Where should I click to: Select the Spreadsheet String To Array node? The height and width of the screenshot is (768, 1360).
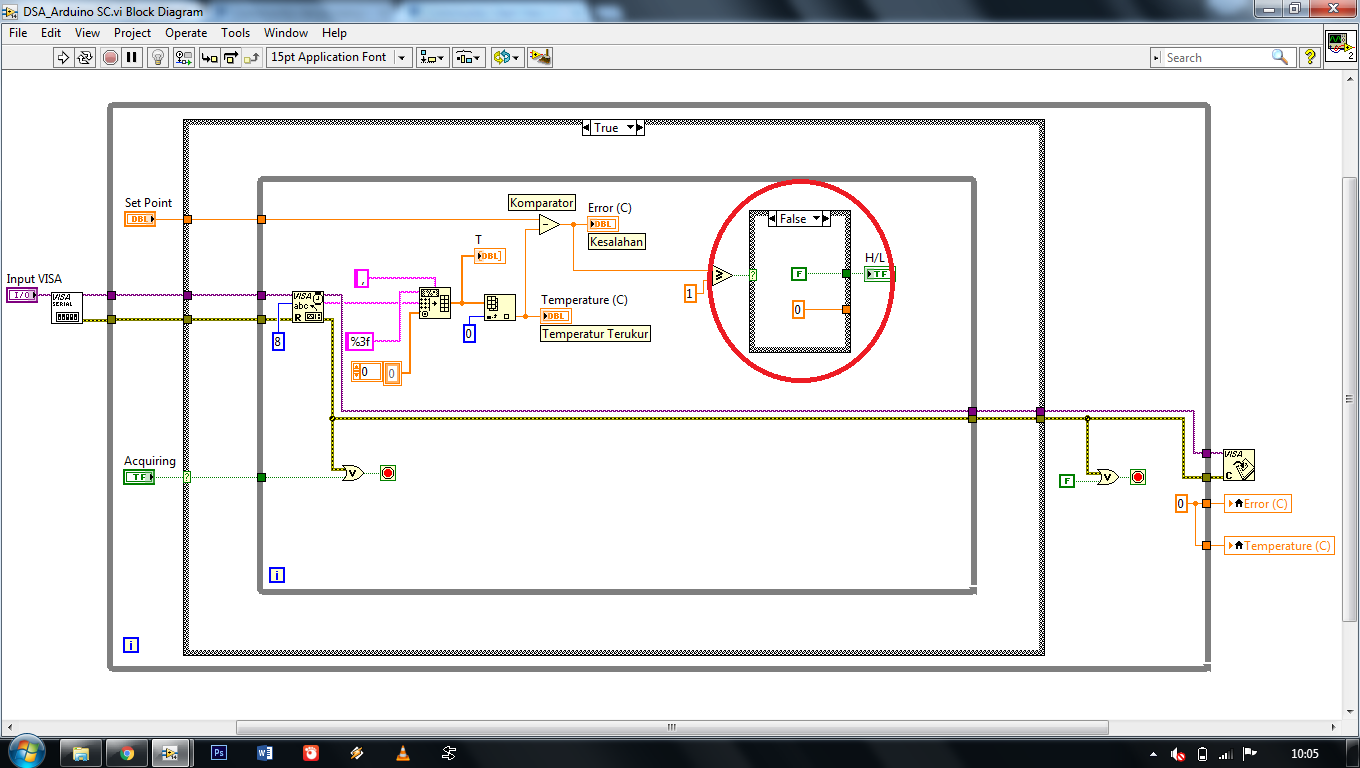point(435,302)
